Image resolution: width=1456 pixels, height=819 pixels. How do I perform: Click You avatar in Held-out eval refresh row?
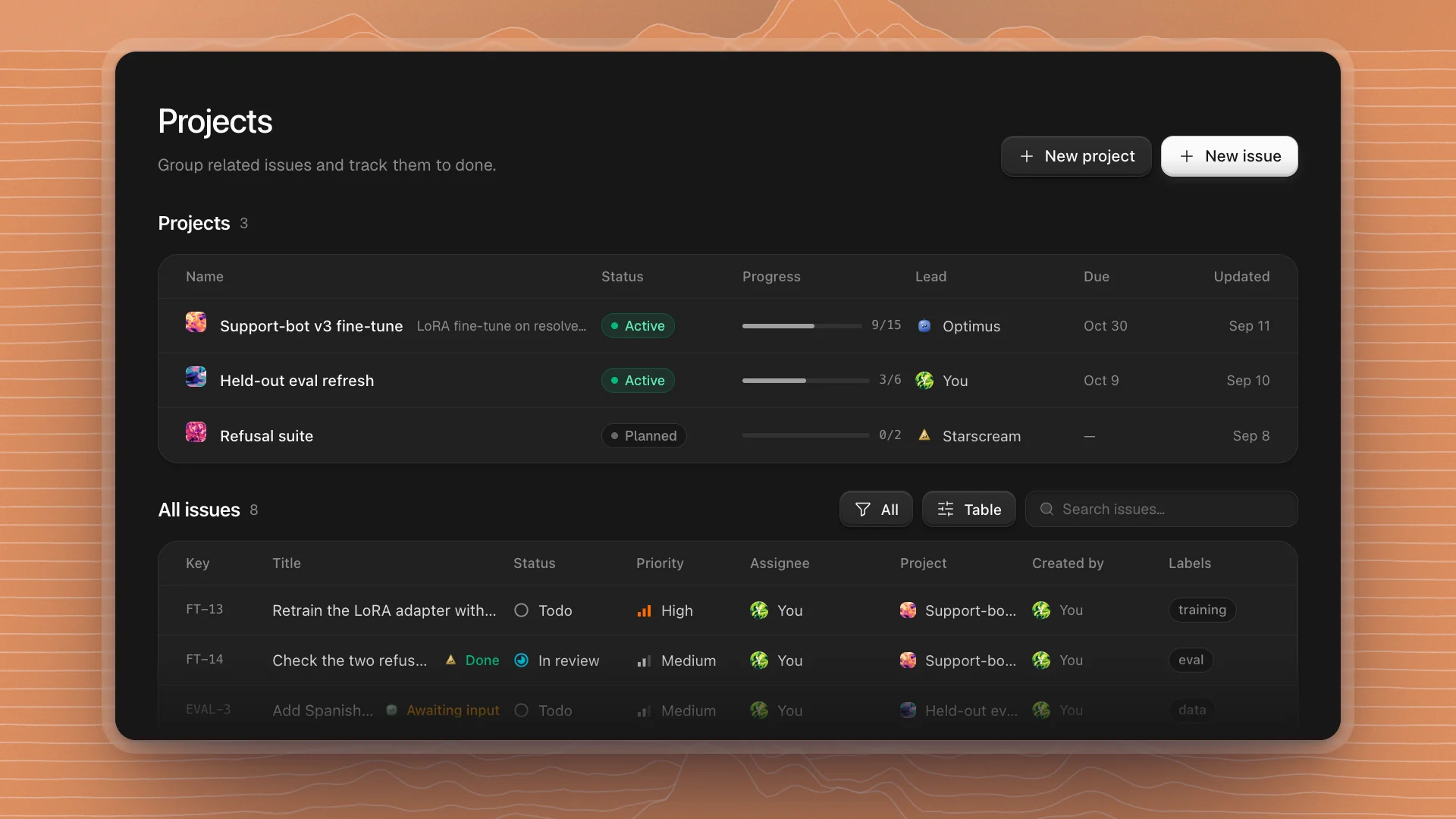(924, 381)
